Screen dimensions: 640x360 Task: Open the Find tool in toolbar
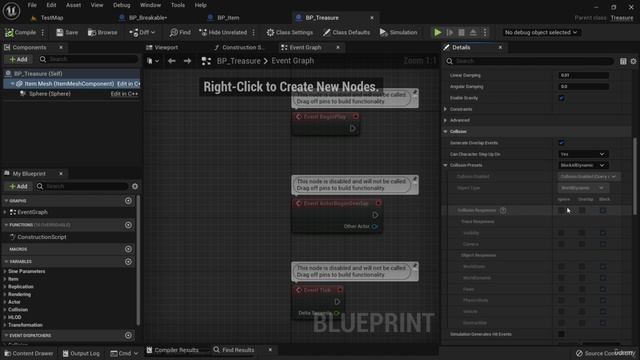pyautogui.click(x=180, y=32)
